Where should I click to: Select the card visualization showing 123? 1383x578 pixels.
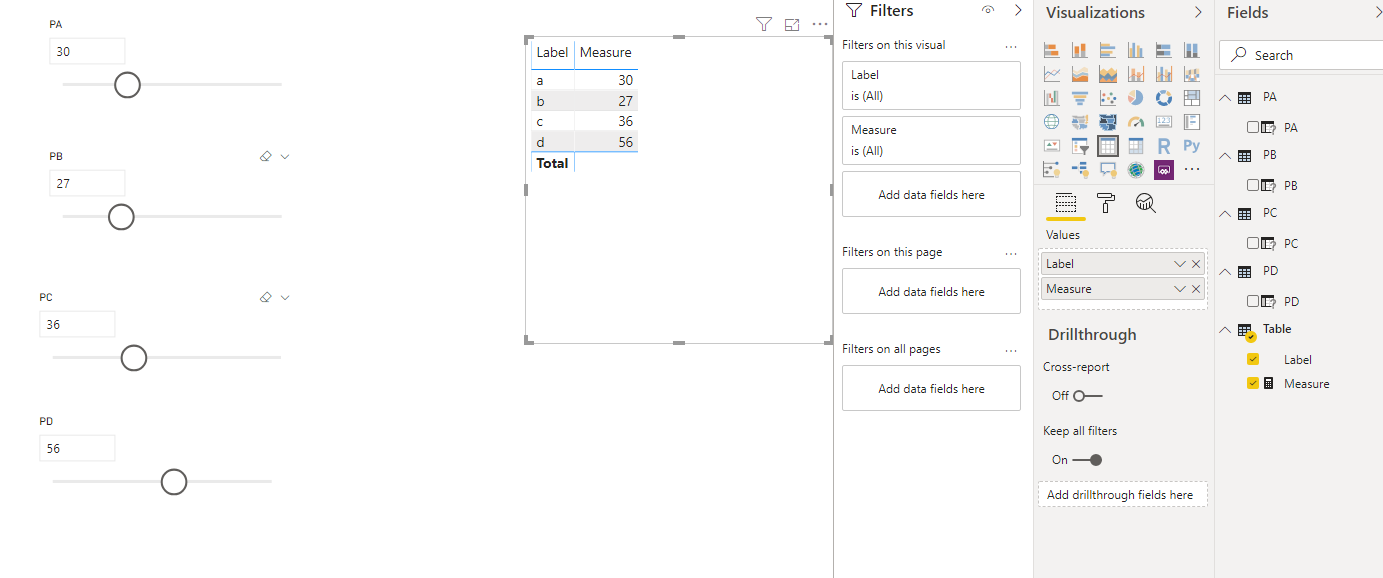(1163, 122)
